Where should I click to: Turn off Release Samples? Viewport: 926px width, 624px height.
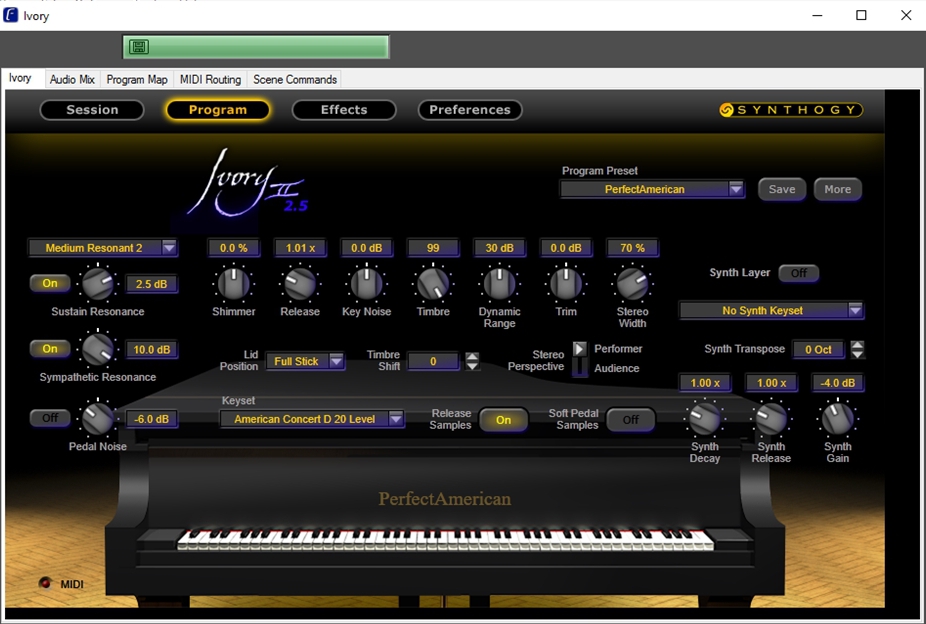[x=503, y=420]
